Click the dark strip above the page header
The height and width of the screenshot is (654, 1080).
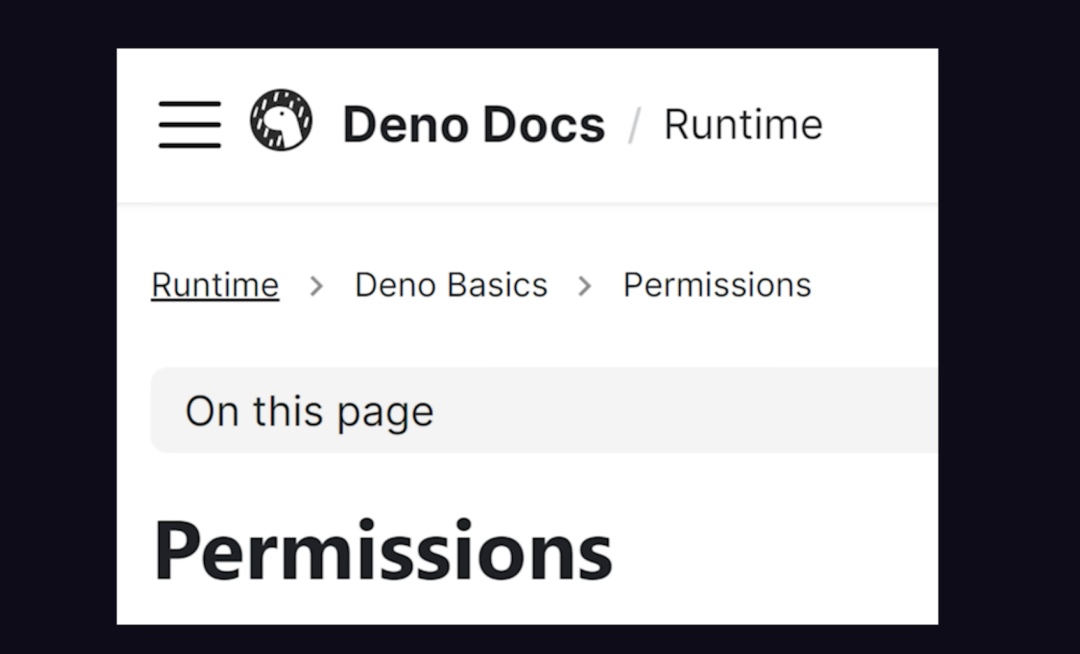coord(528,23)
